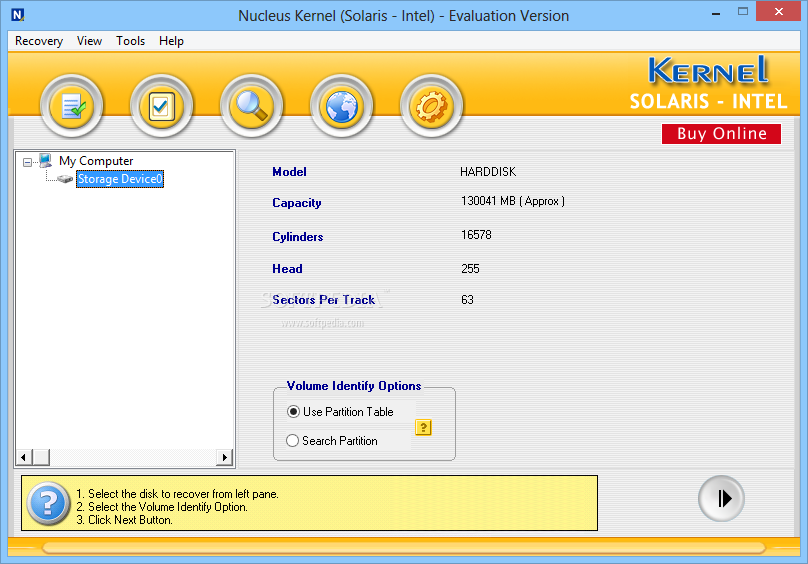Click the Storage Device0 drive icon
Viewport: 808px width, 564px height.
point(65,179)
